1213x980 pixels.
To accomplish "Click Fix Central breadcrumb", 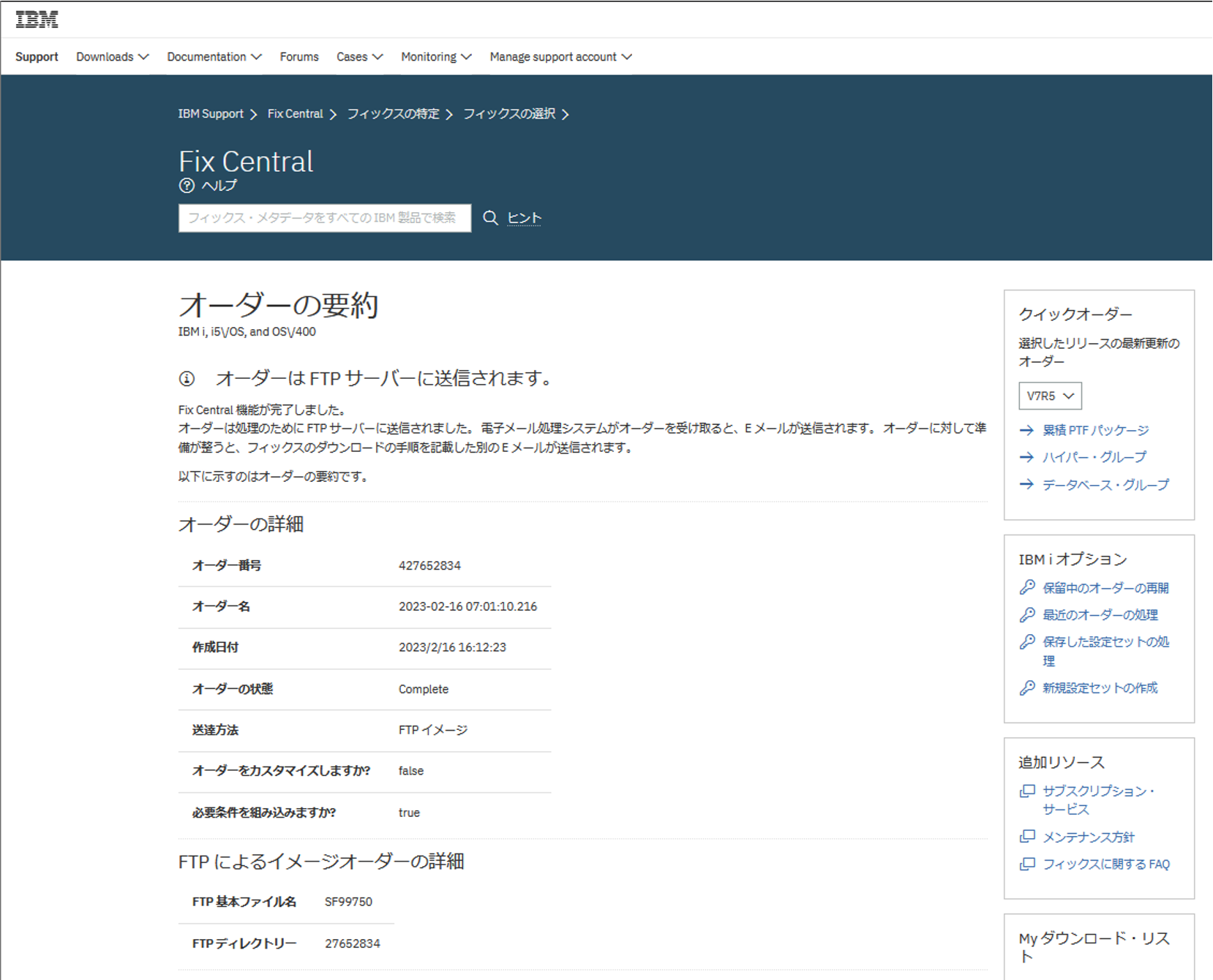I will pos(295,114).
